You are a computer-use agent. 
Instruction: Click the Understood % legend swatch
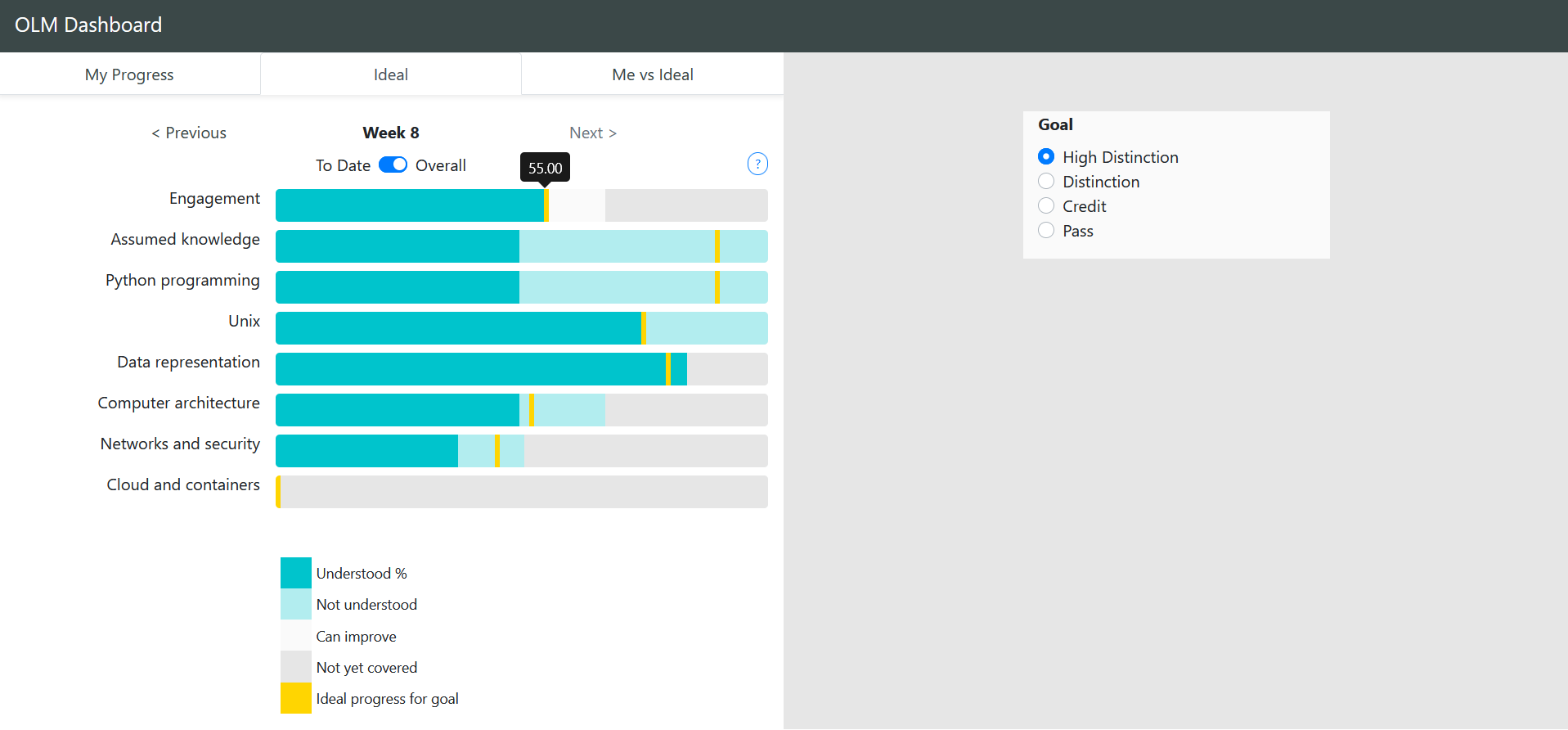(296, 573)
